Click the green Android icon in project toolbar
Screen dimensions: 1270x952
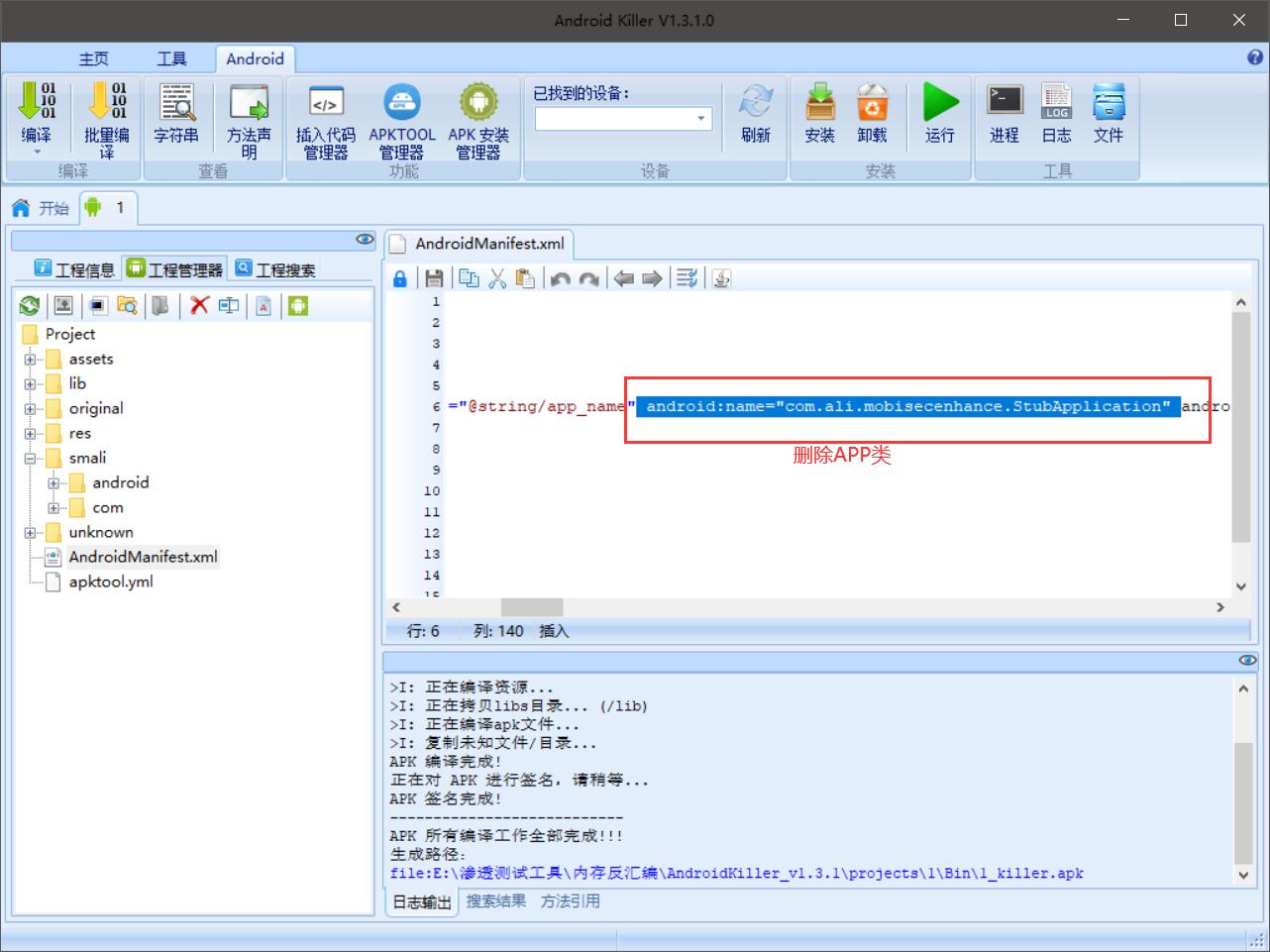tap(298, 306)
